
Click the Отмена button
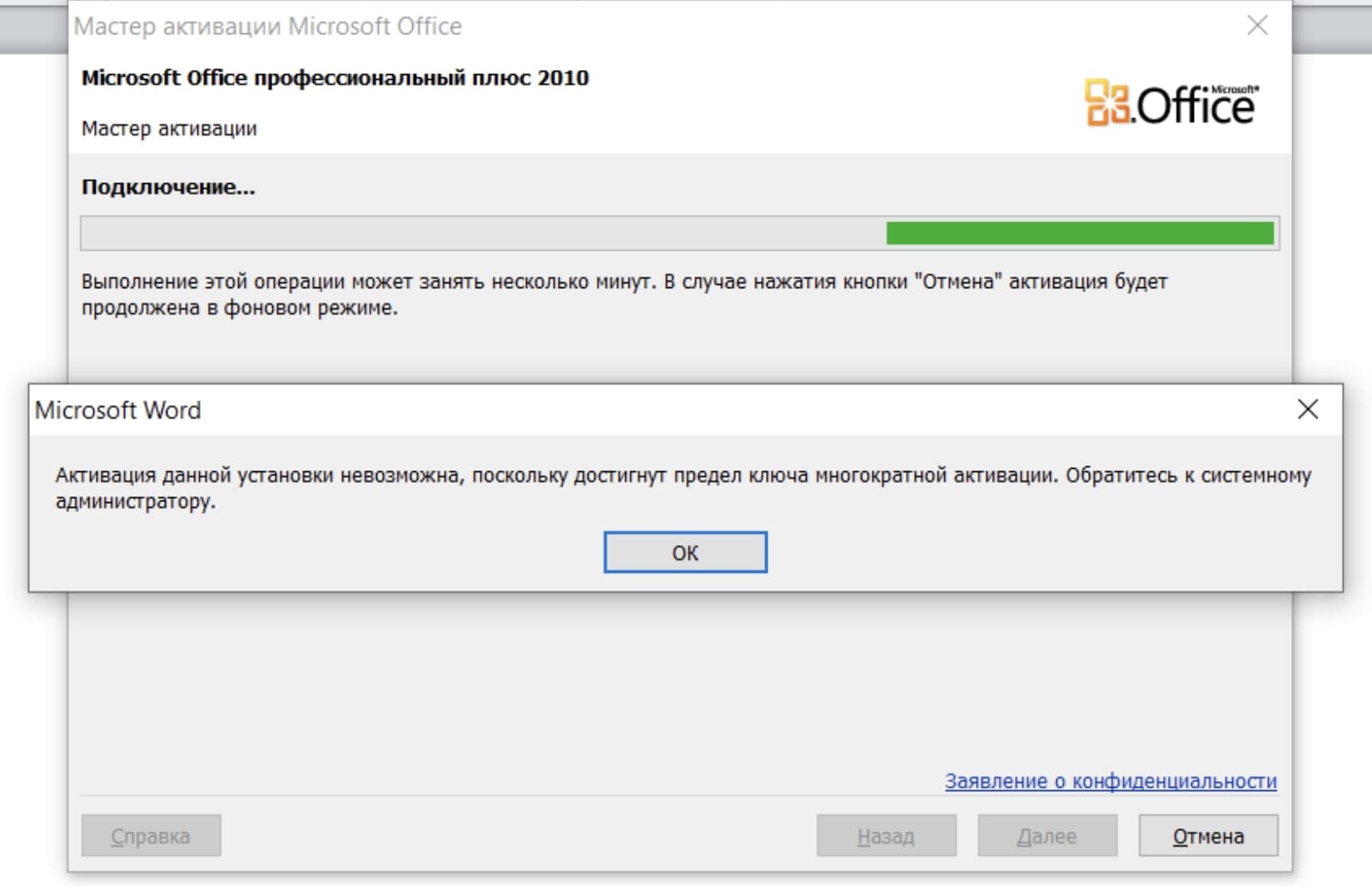[x=1208, y=835]
